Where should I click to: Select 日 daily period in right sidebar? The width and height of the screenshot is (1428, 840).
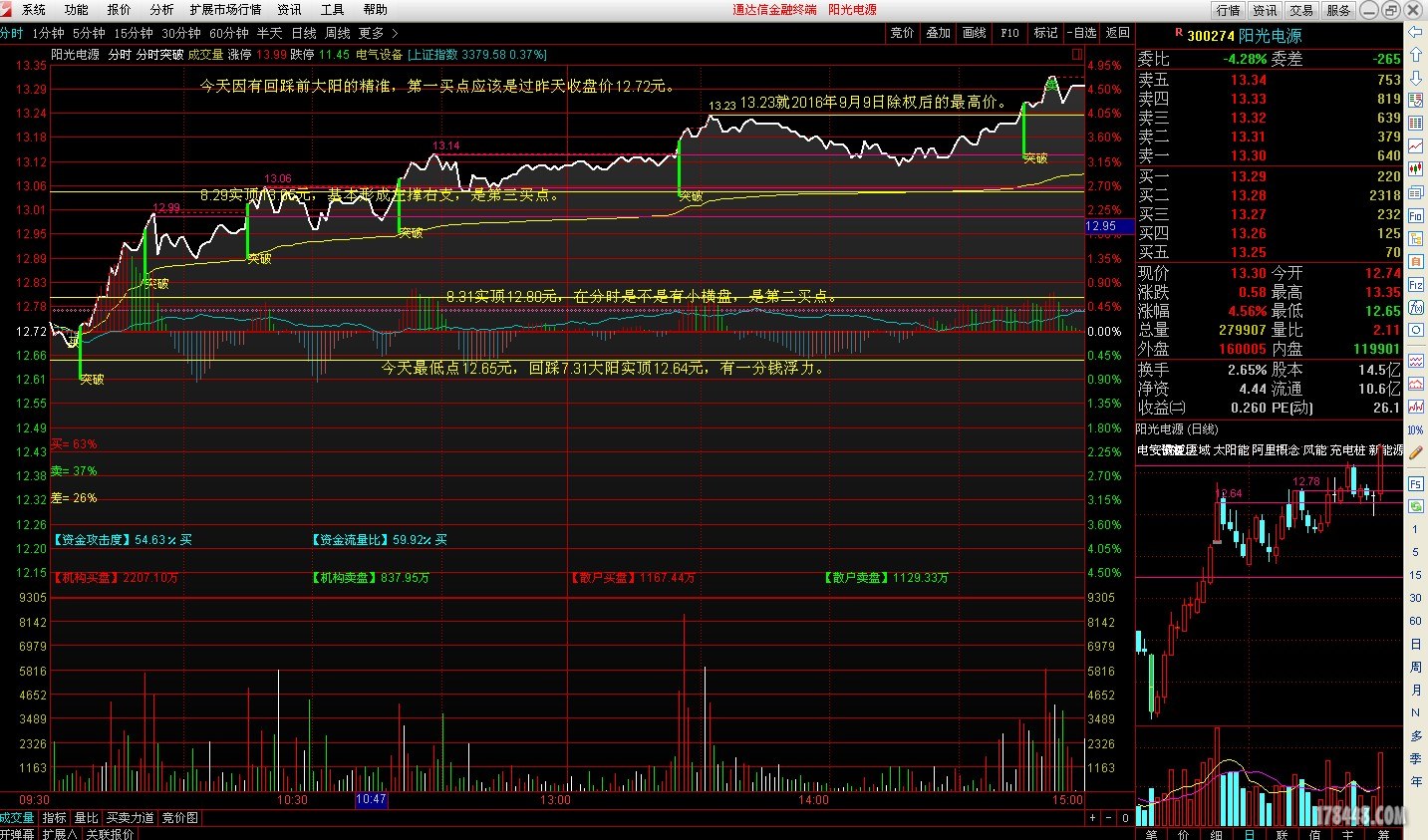coord(1415,644)
